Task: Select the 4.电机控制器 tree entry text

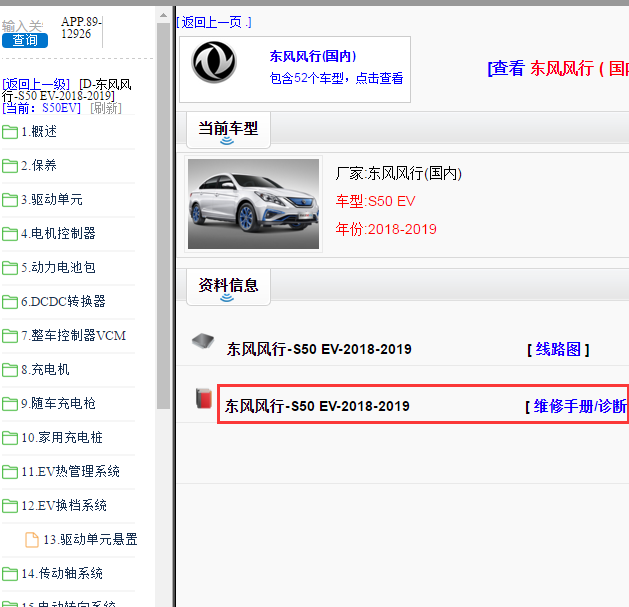Action: 59,233
